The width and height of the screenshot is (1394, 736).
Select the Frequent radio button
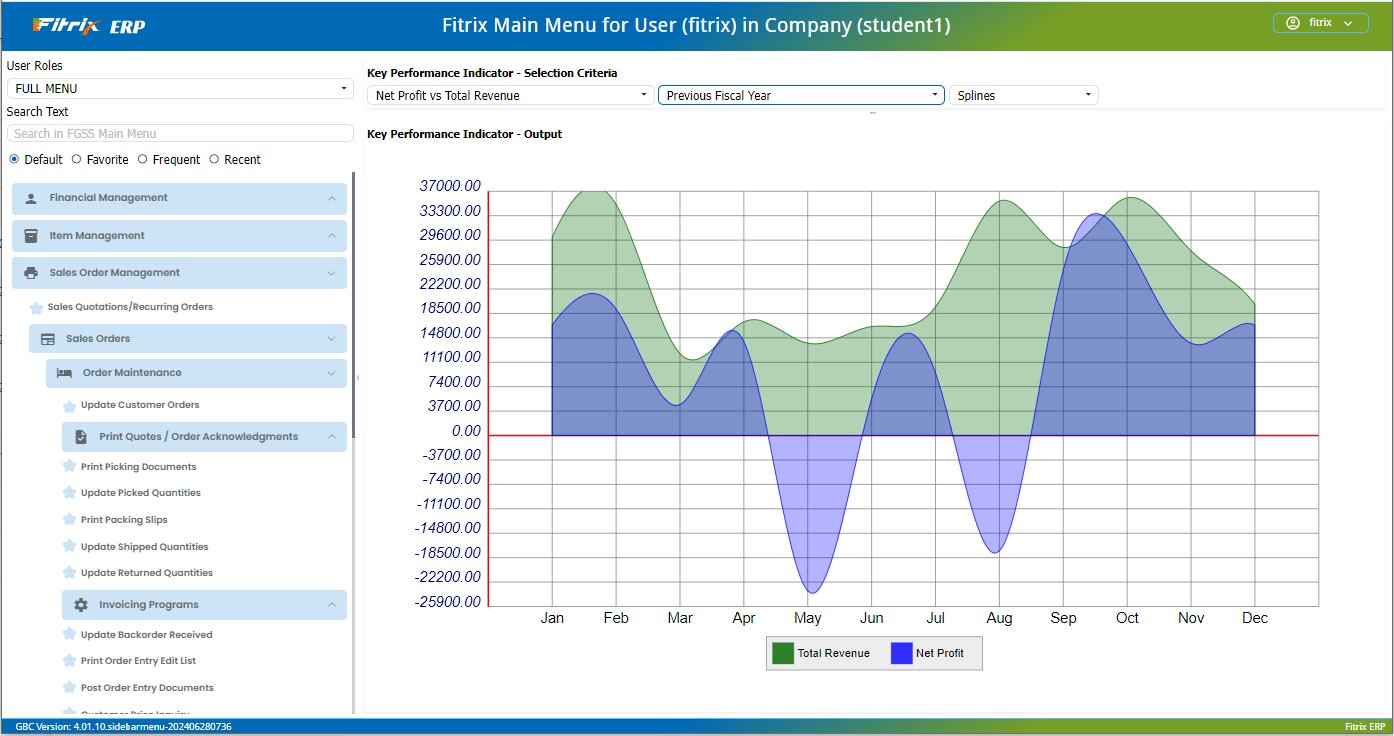tap(143, 159)
